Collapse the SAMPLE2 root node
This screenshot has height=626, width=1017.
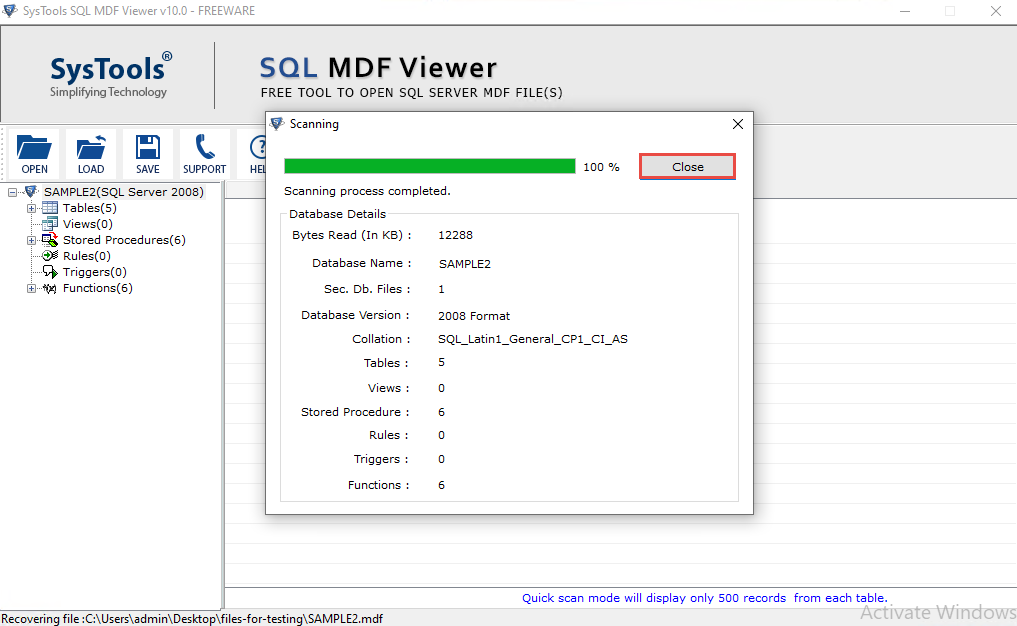[x=12, y=192]
